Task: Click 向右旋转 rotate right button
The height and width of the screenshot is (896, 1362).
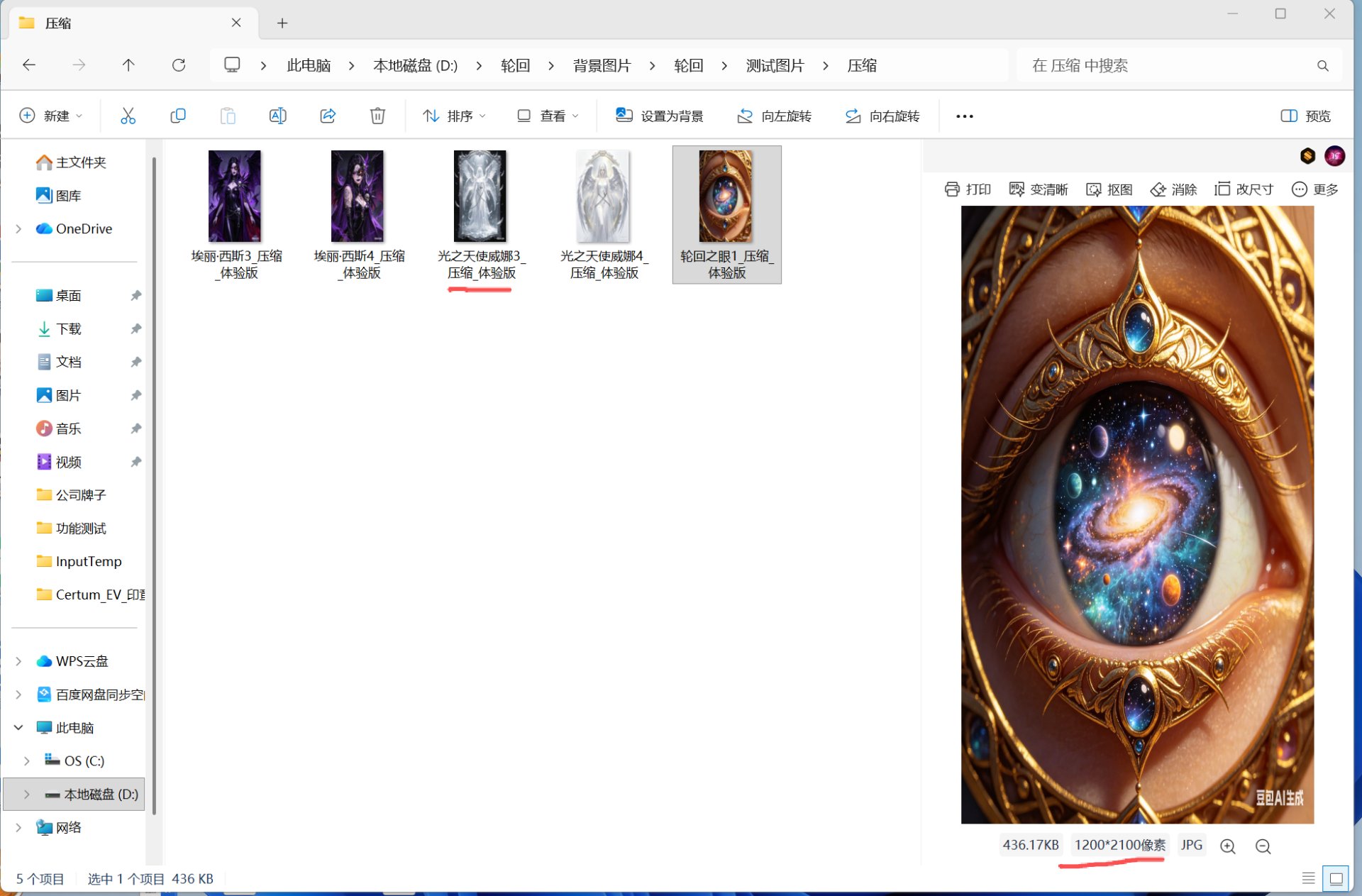Action: pyautogui.click(x=882, y=116)
